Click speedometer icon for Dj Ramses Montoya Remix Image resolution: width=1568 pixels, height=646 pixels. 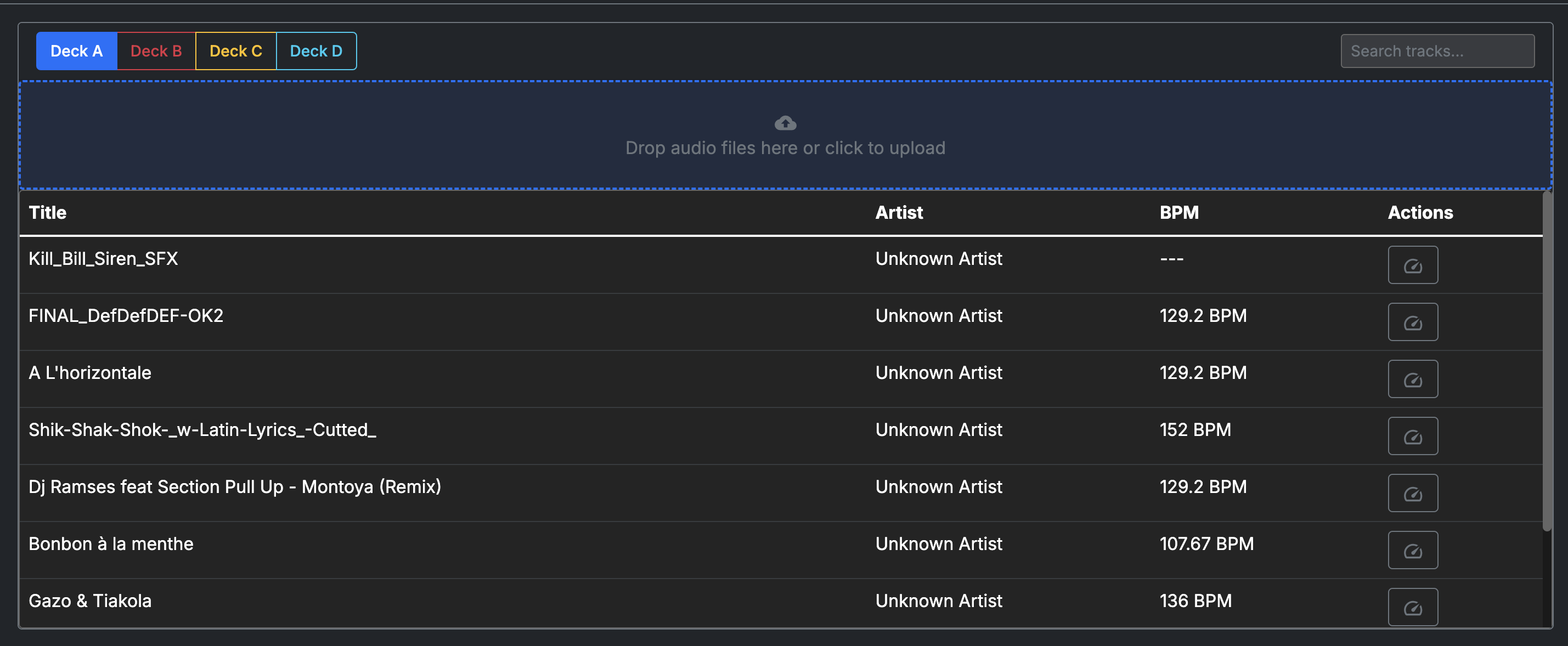(x=1412, y=494)
